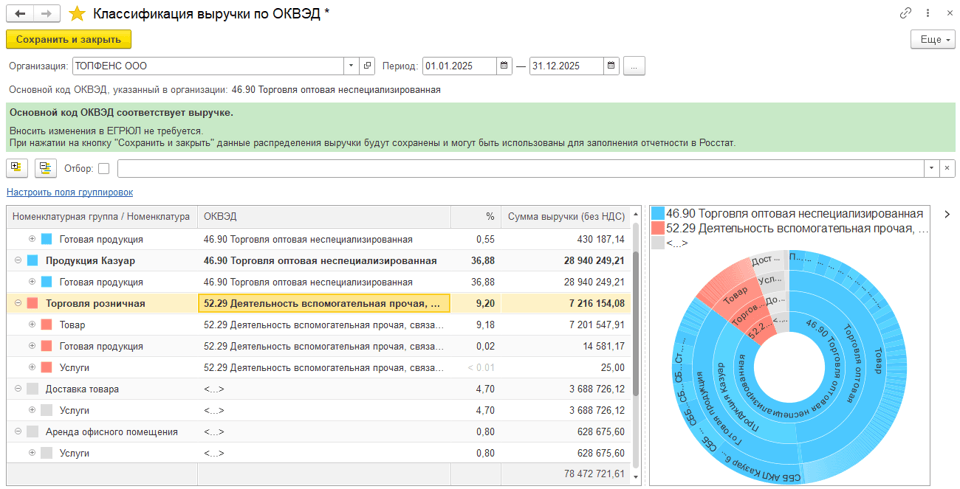Collapse the Продукция Казуар group

(19, 261)
